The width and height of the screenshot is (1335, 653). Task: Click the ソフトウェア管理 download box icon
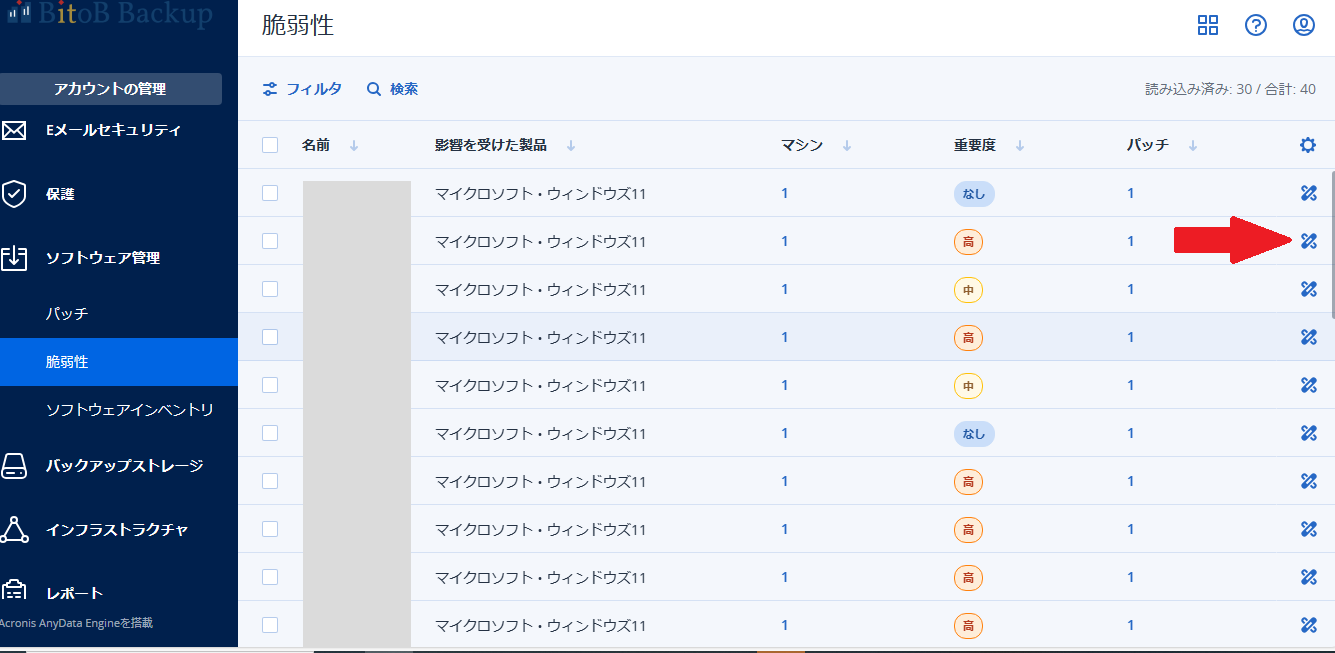pyautogui.click(x=14, y=258)
